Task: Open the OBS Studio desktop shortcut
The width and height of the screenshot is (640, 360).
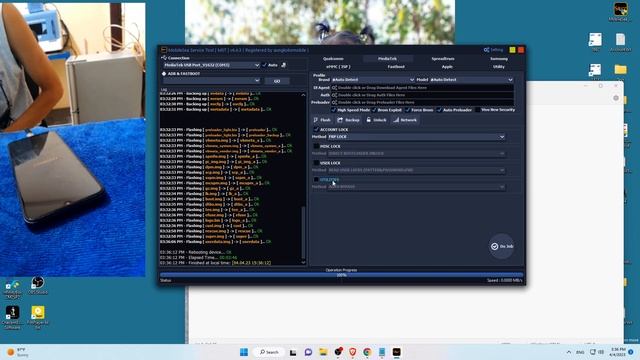Action: pyautogui.click(x=38, y=285)
